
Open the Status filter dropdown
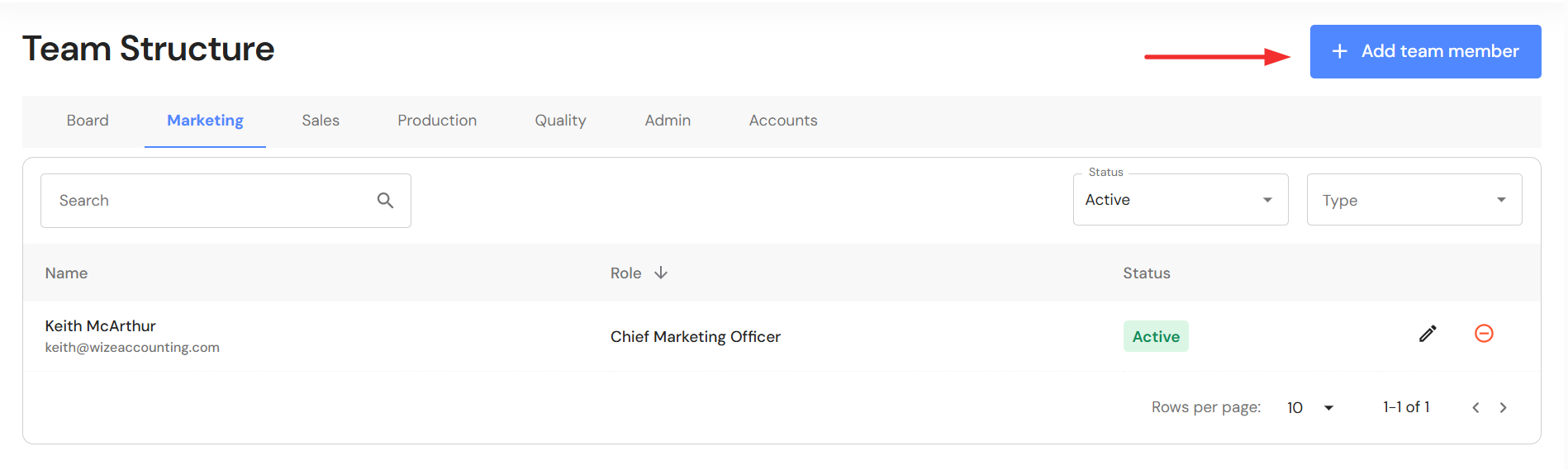tap(1180, 200)
